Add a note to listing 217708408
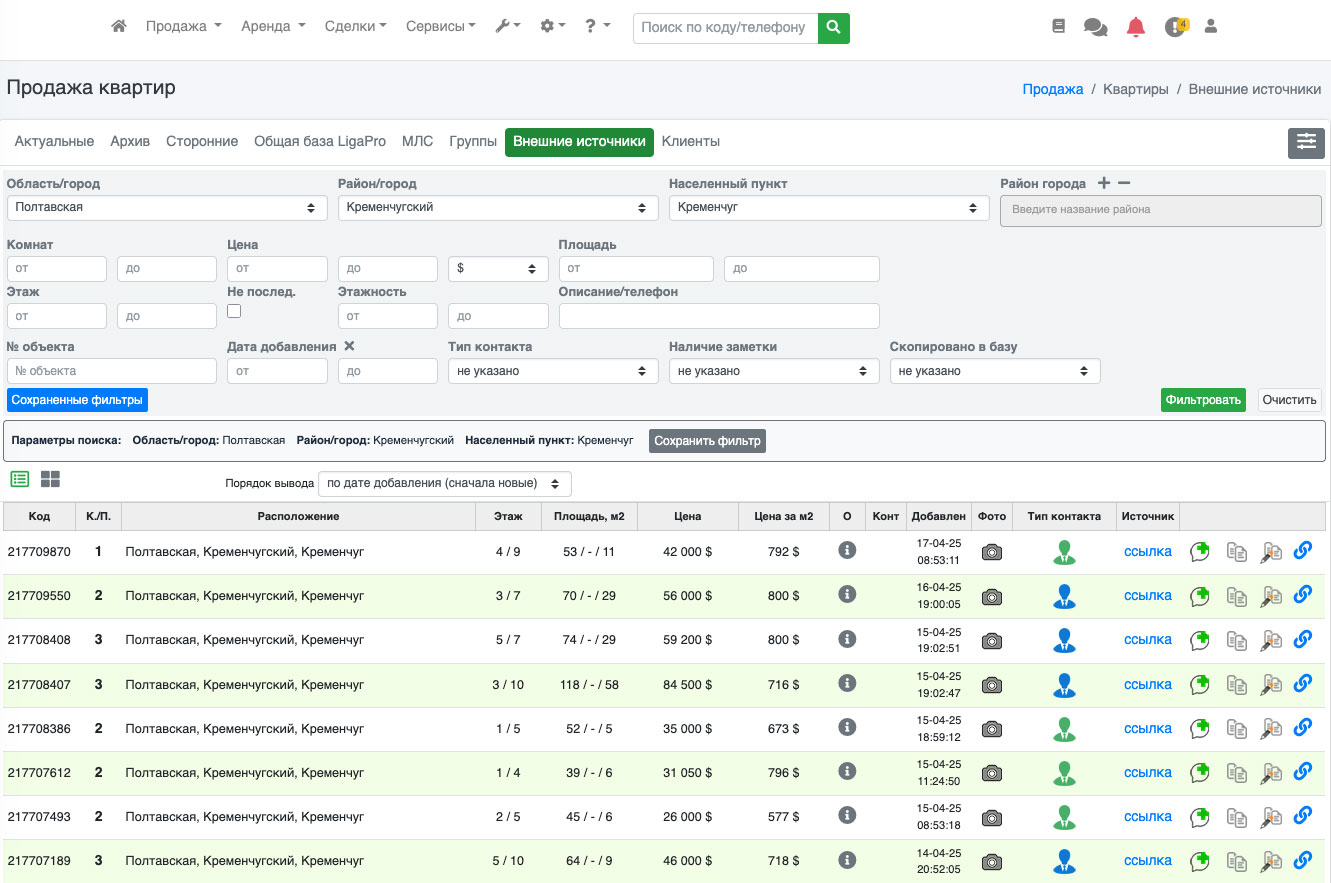Screen dimensions: 1331x883 click(1199, 640)
